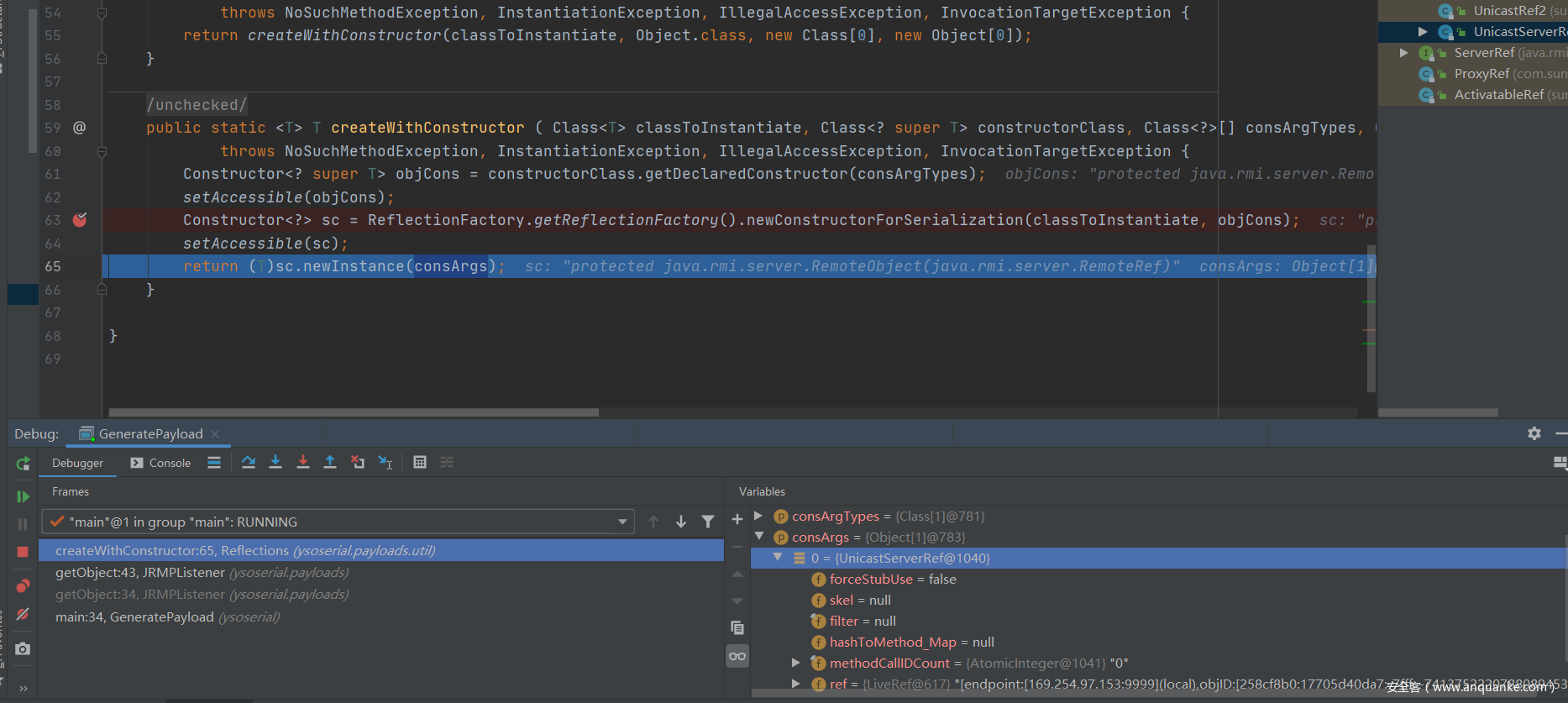Viewport: 1568px width, 703px height.
Task: Open View Breakpoints double red circles
Action: tap(23, 586)
